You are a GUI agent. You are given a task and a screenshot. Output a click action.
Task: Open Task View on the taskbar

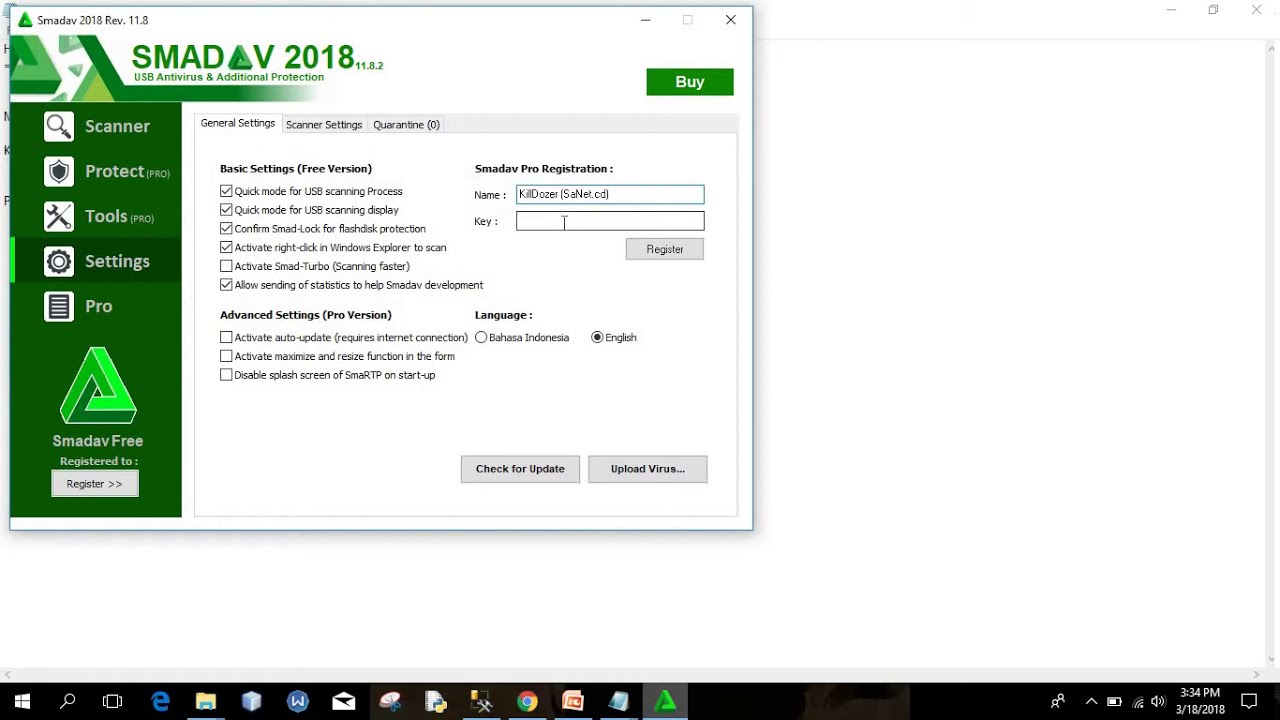112,702
